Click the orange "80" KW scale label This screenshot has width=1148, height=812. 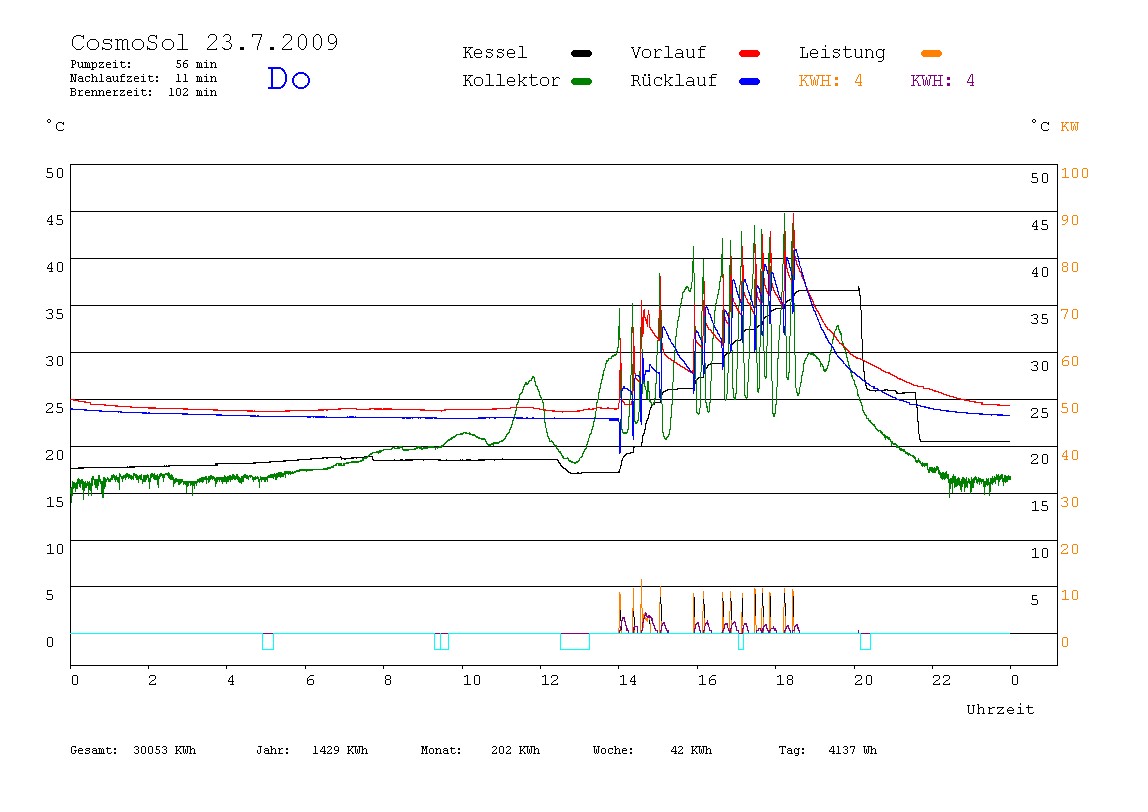(x=1070, y=267)
